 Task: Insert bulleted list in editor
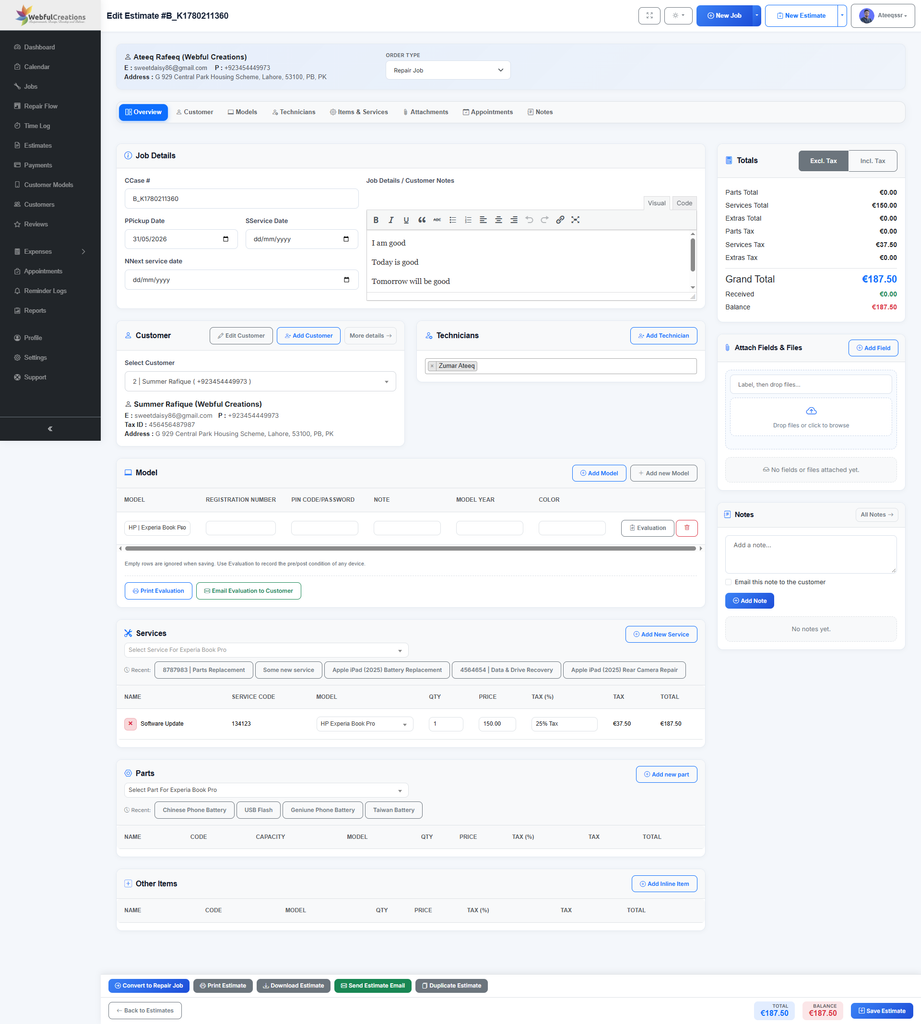point(452,220)
